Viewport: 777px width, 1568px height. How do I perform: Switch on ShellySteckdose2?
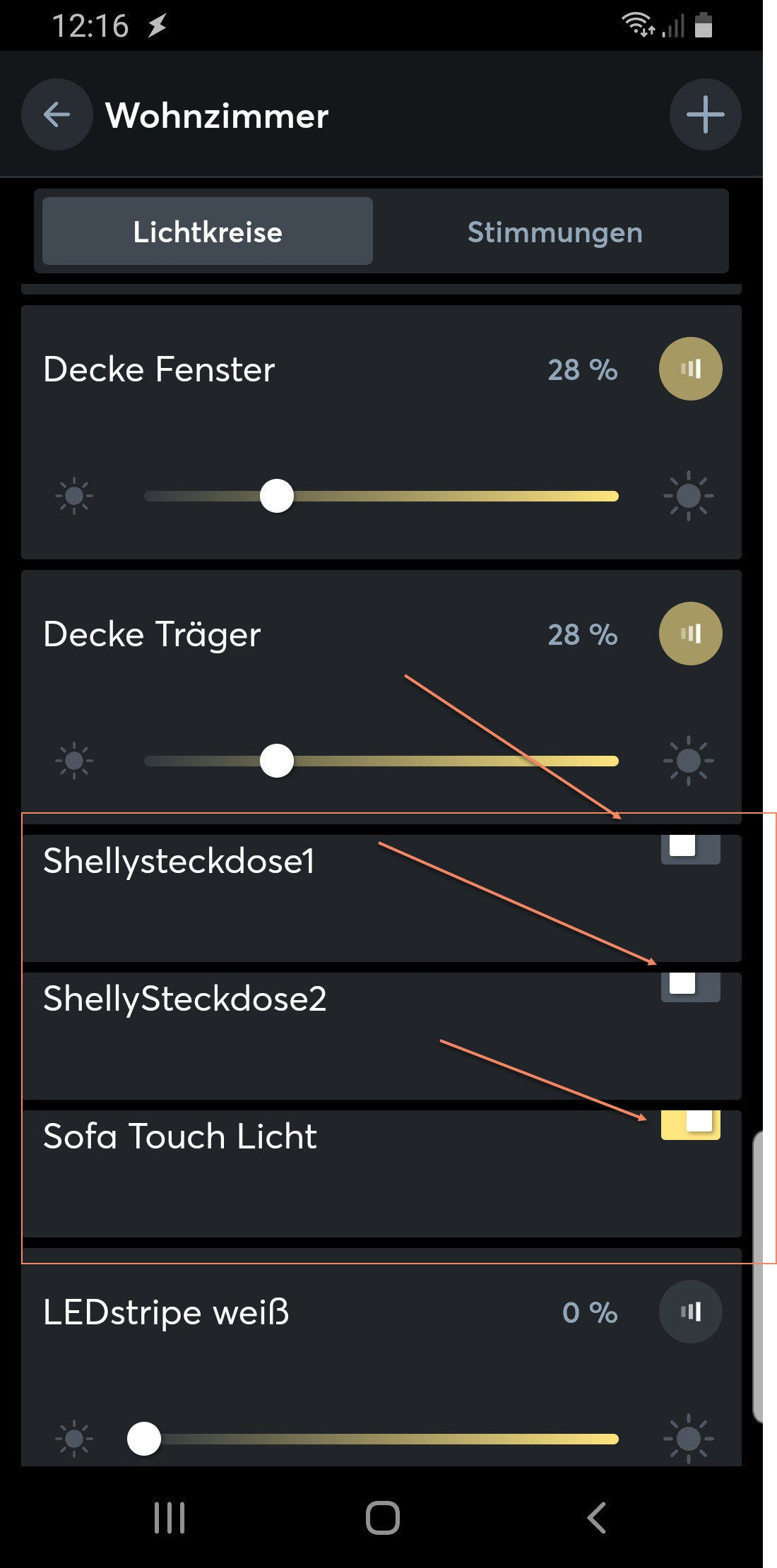click(690, 985)
